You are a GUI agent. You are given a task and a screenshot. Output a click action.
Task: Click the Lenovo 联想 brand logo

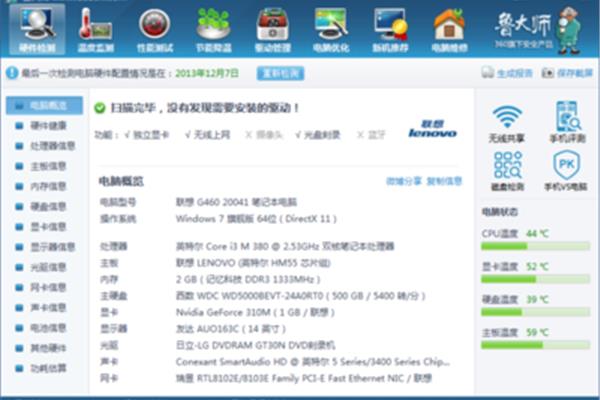432,129
